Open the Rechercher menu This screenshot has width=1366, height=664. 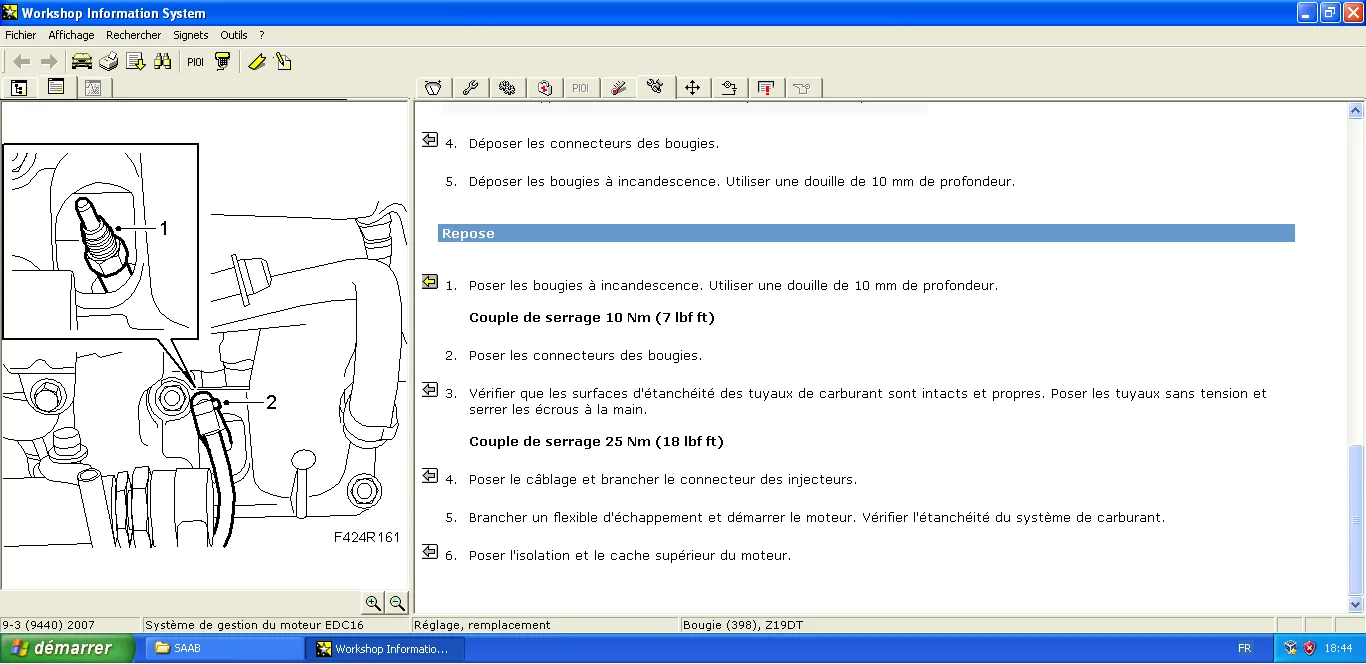133,35
